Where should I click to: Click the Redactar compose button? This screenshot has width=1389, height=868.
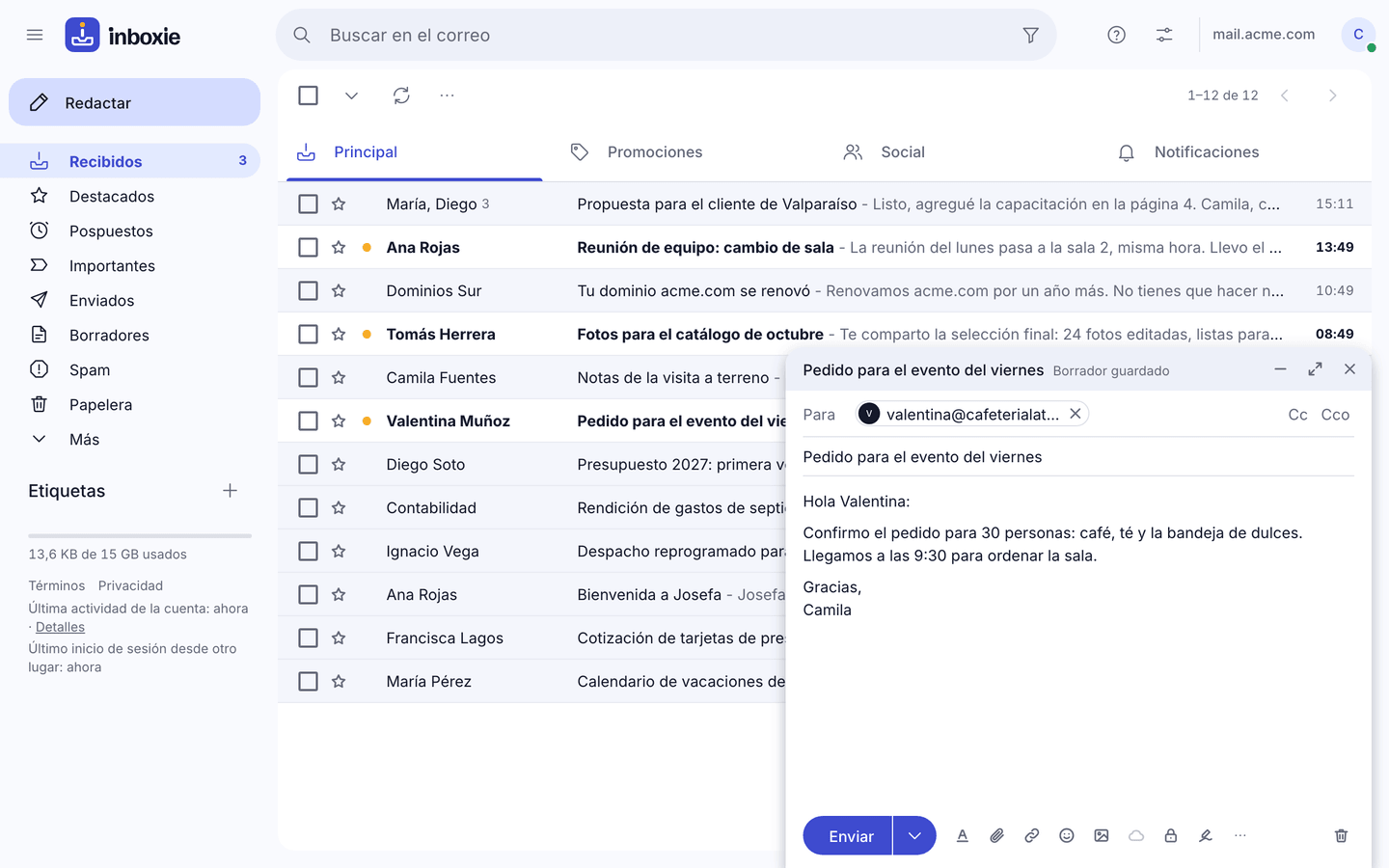(x=134, y=102)
